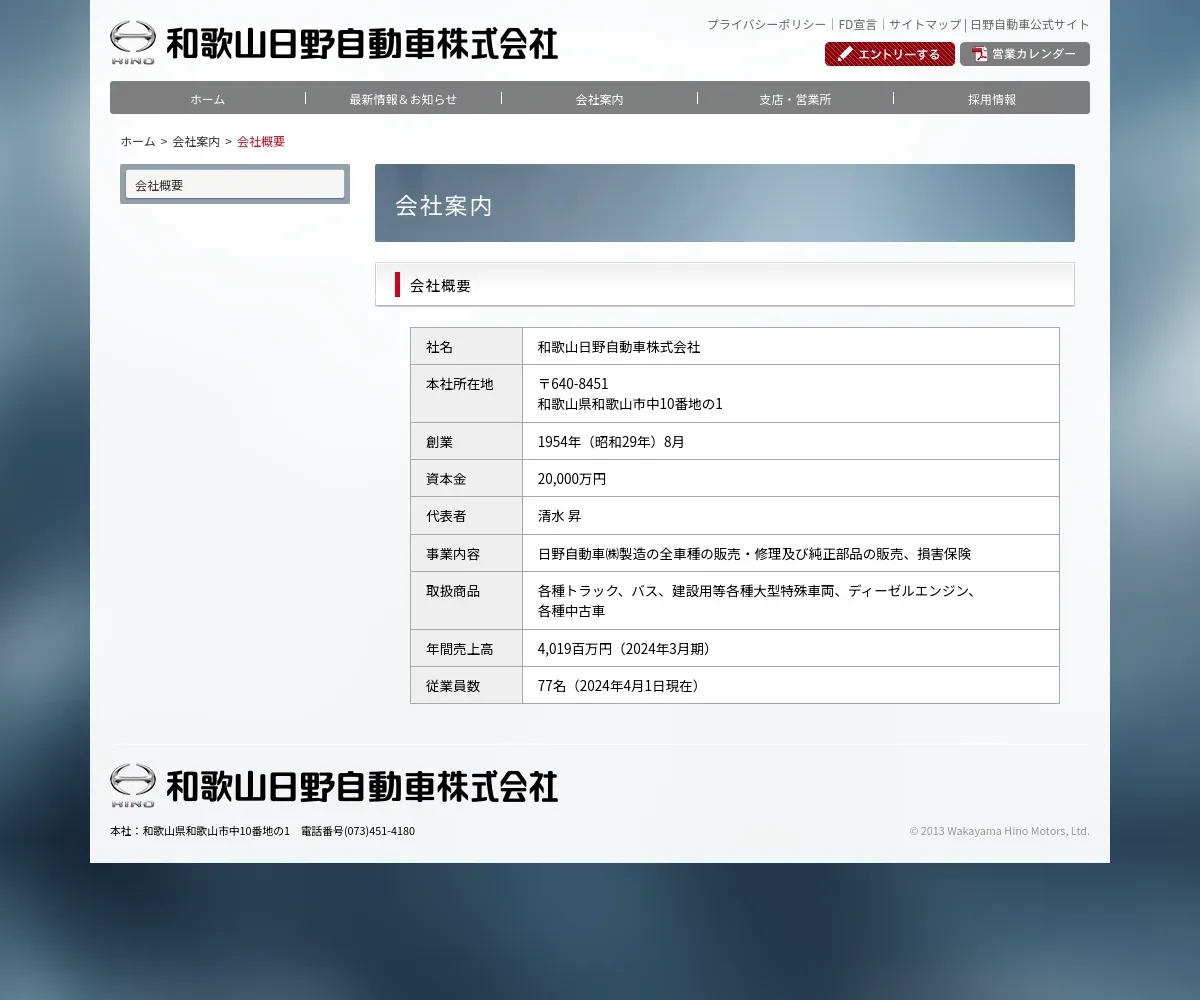
Task: Click the products text 各種トラック、バス
Action: tap(757, 591)
